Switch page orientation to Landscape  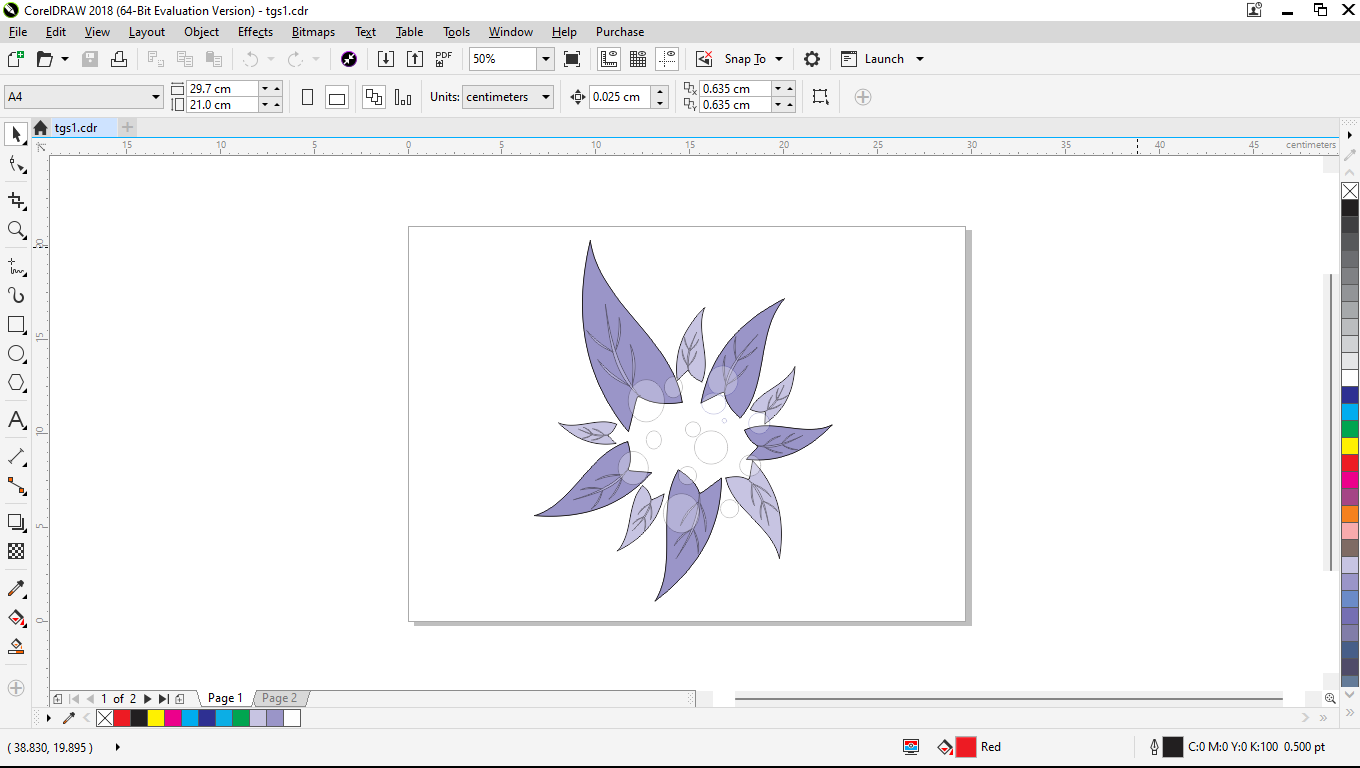pos(337,97)
